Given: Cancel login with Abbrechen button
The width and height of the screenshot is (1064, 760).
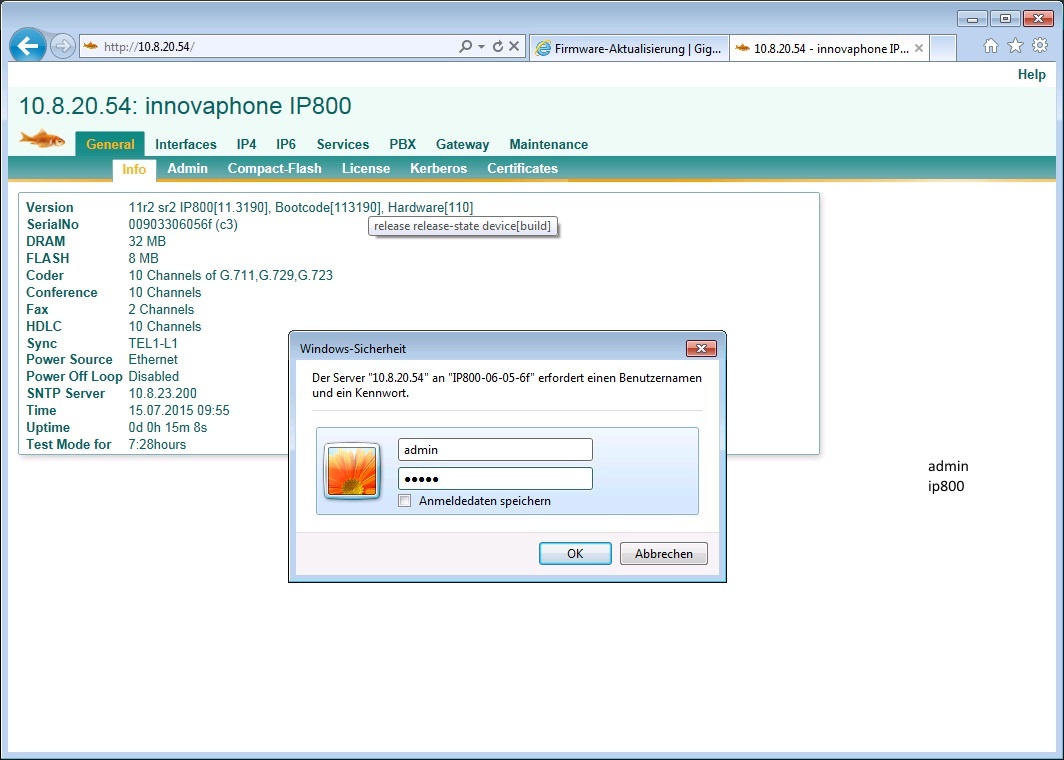Looking at the screenshot, I should [664, 553].
